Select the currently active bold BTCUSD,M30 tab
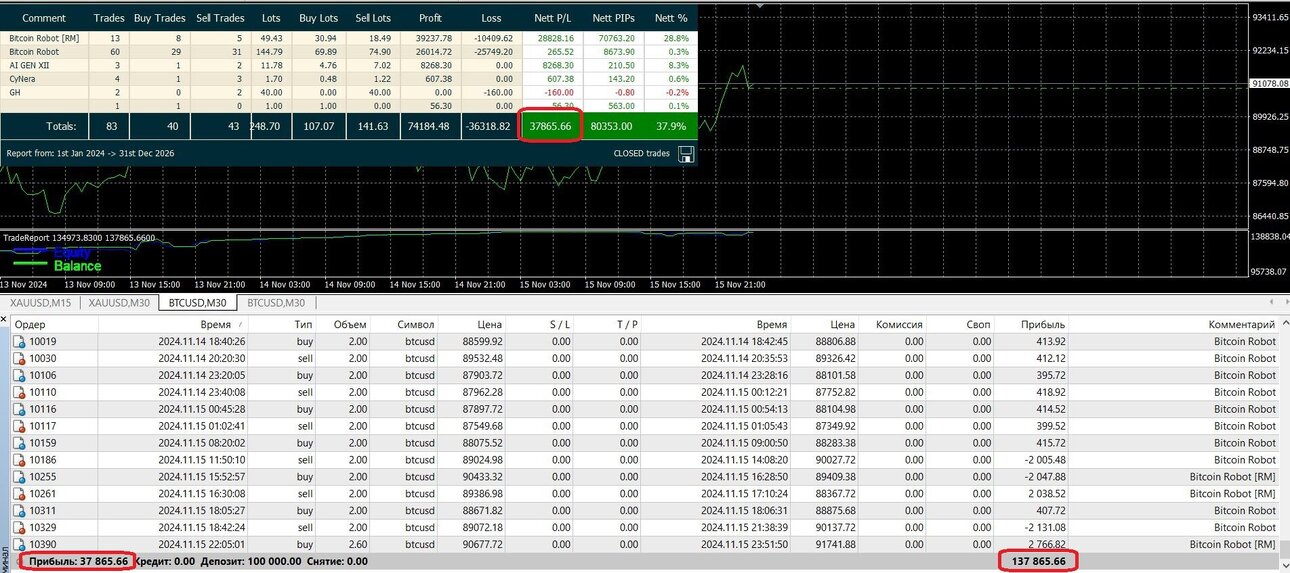This screenshot has width=1290, height=573. (x=197, y=302)
